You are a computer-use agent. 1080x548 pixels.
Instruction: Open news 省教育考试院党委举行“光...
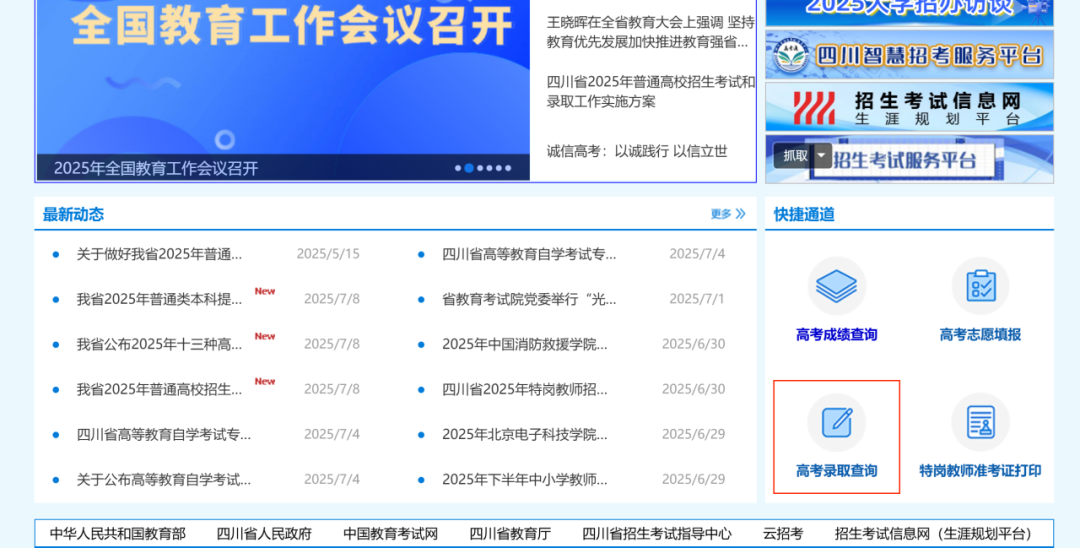pos(529,299)
